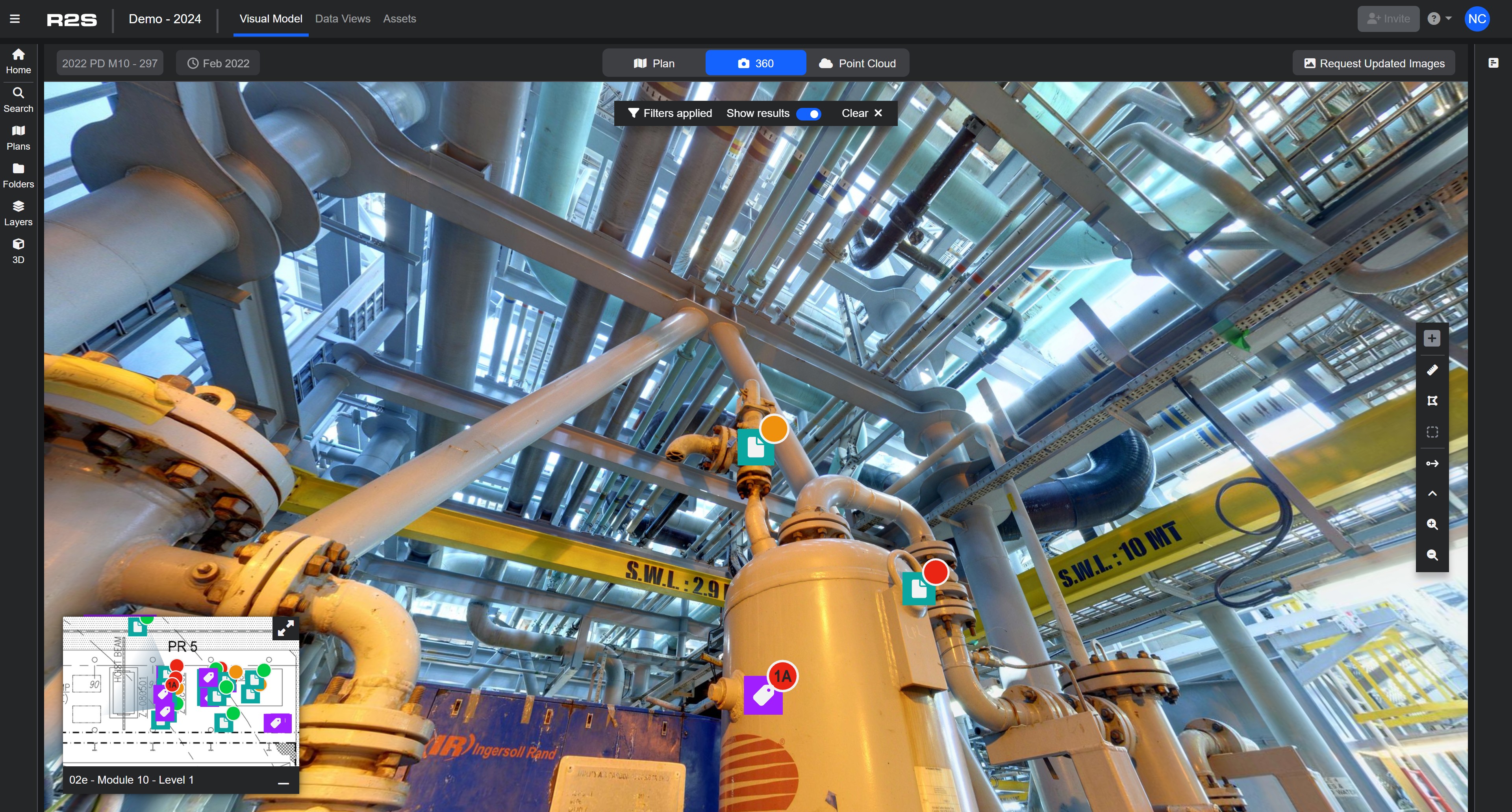Select the polygon area tool
This screenshot has width=1512, height=812.
coord(1432,401)
